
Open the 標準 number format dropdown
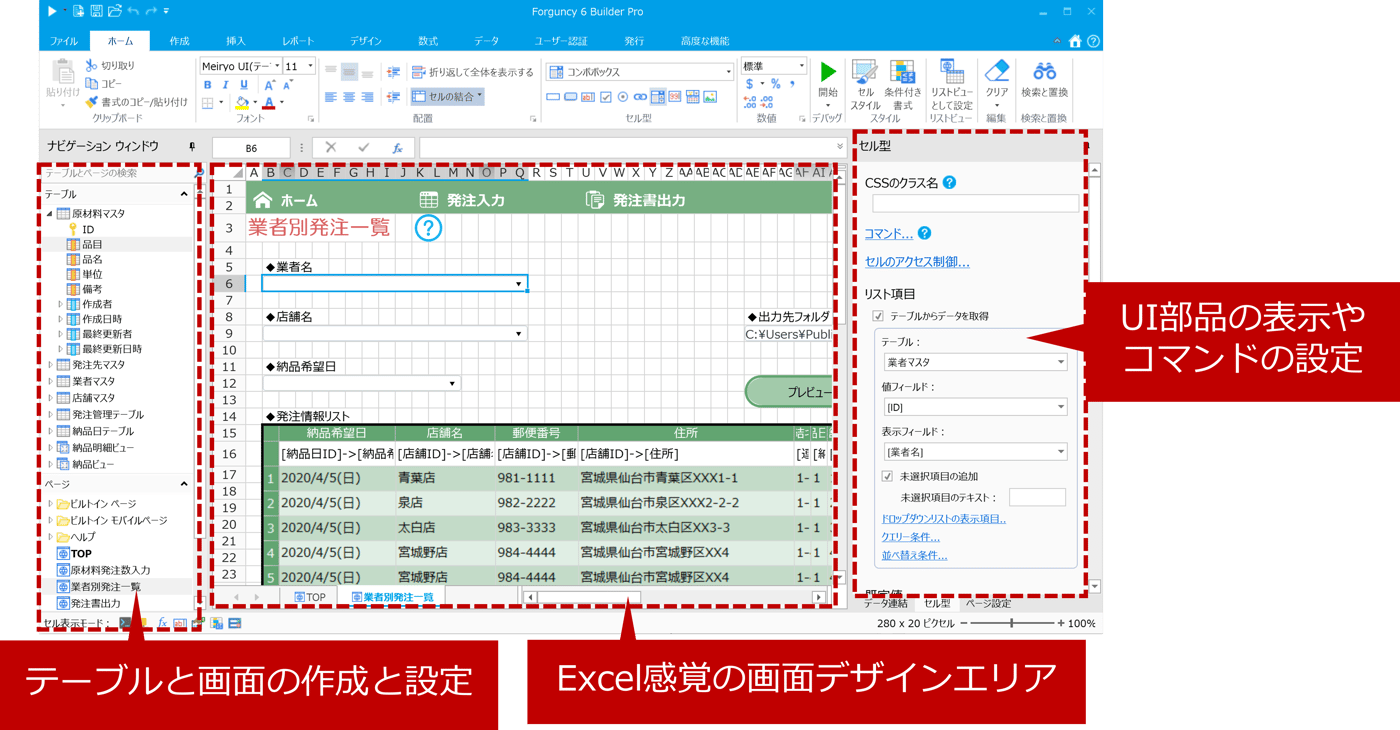[801, 66]
